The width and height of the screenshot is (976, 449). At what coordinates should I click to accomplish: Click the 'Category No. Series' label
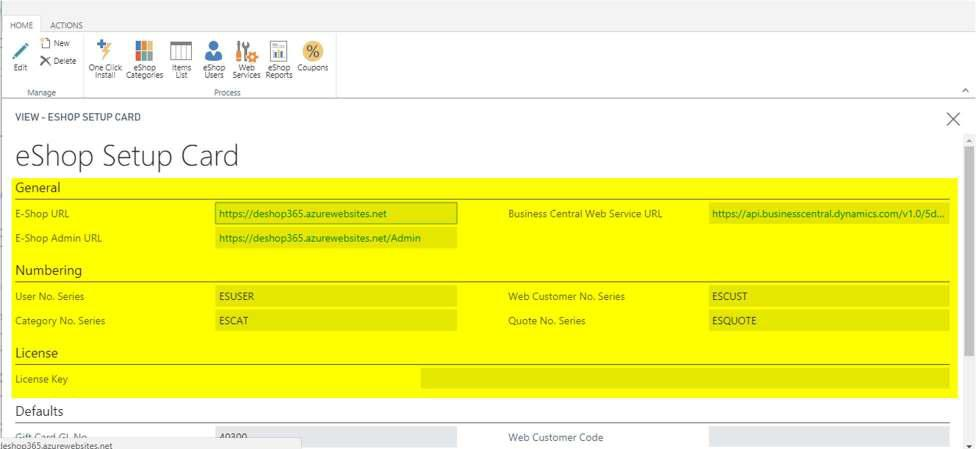(x=60, y=321)
